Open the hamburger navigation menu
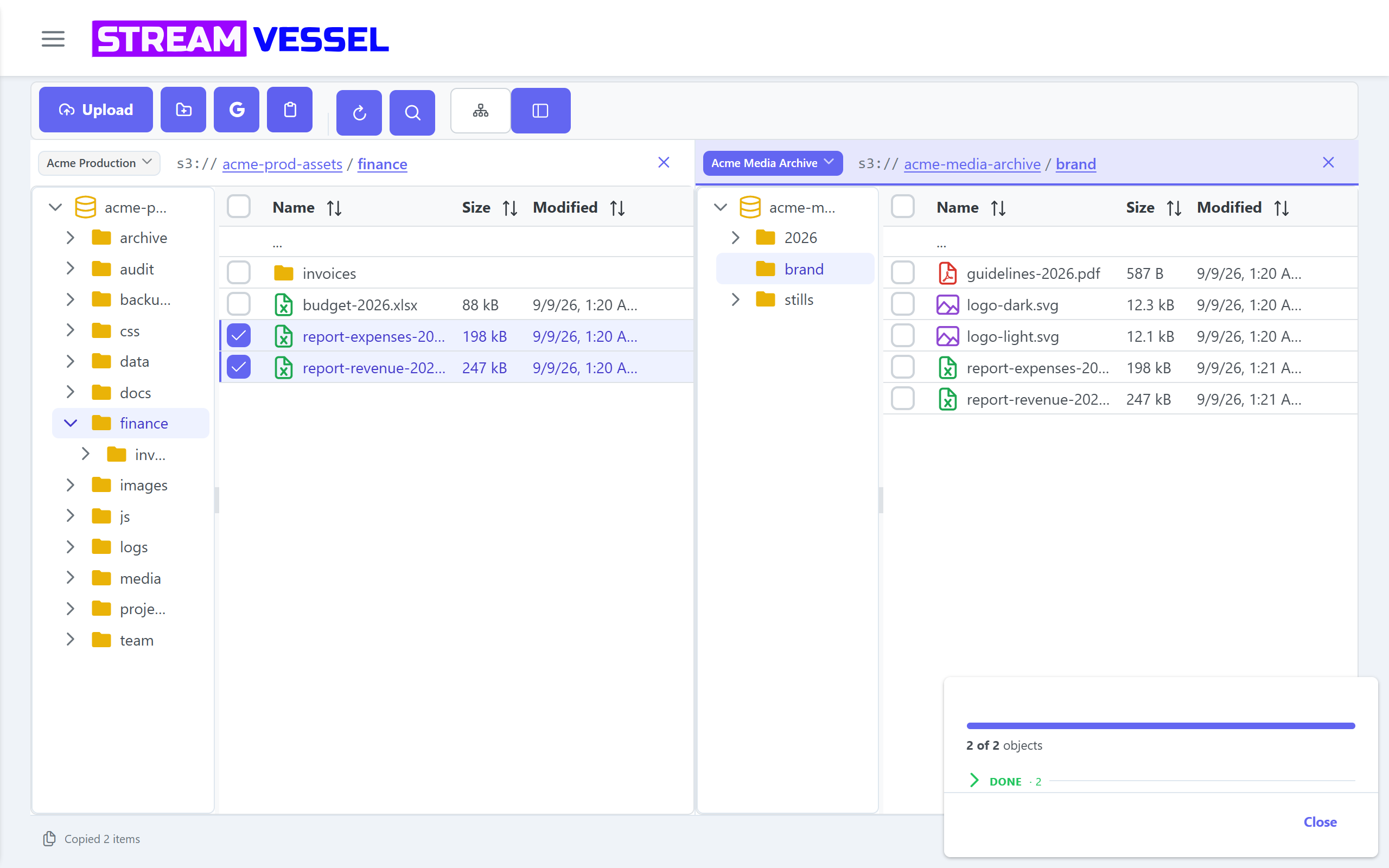Viewport: 1389px width, 868px height. tap(53, 39)
